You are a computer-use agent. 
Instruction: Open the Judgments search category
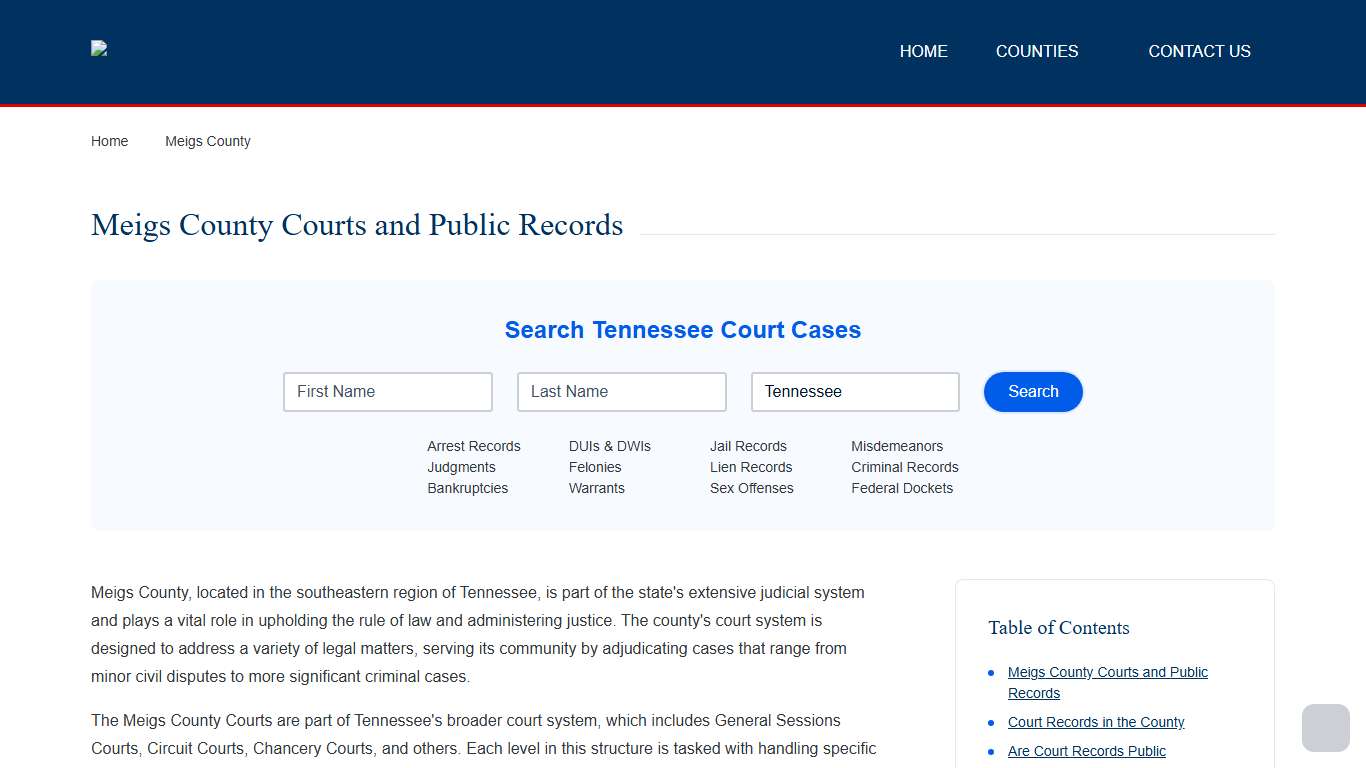click(461, 467)
